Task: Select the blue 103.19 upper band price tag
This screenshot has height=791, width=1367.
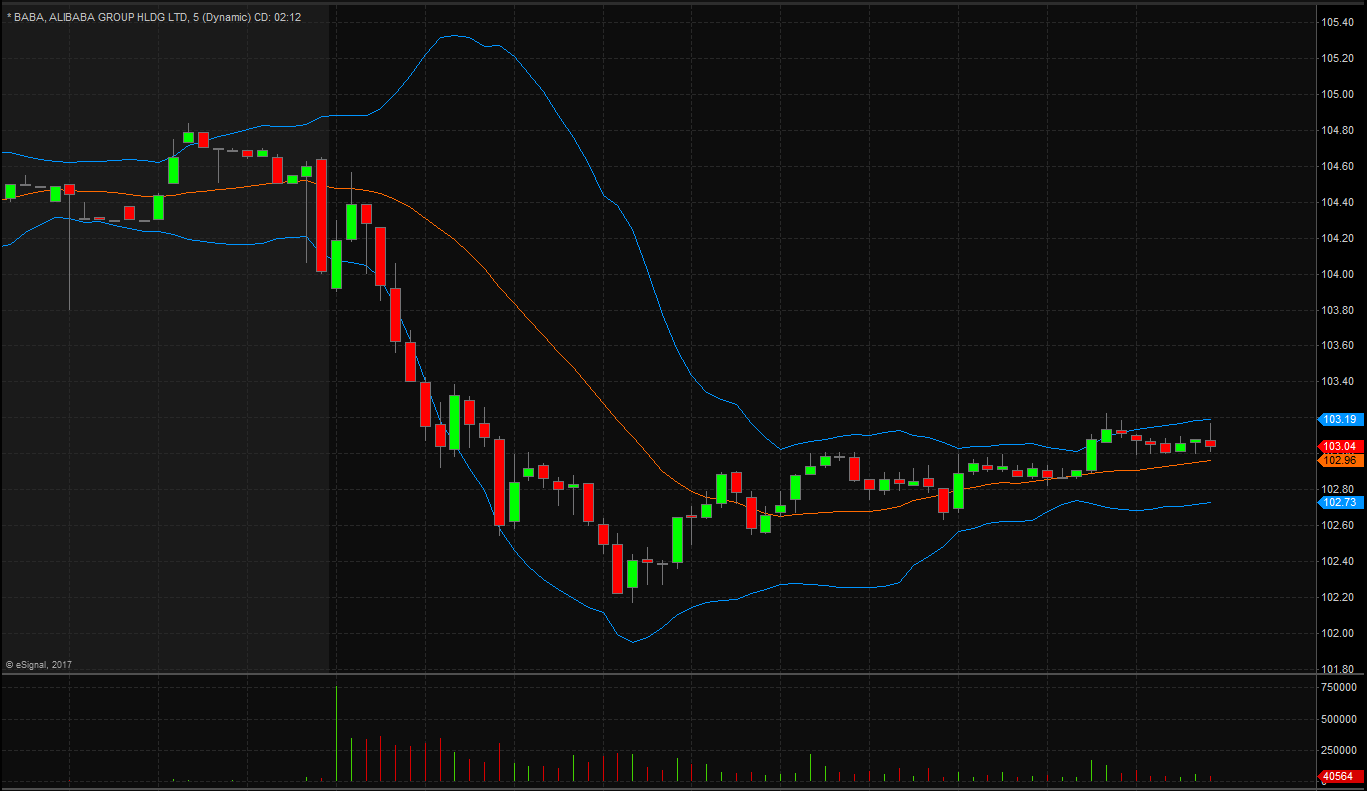Action: (x=1339, y=419)
